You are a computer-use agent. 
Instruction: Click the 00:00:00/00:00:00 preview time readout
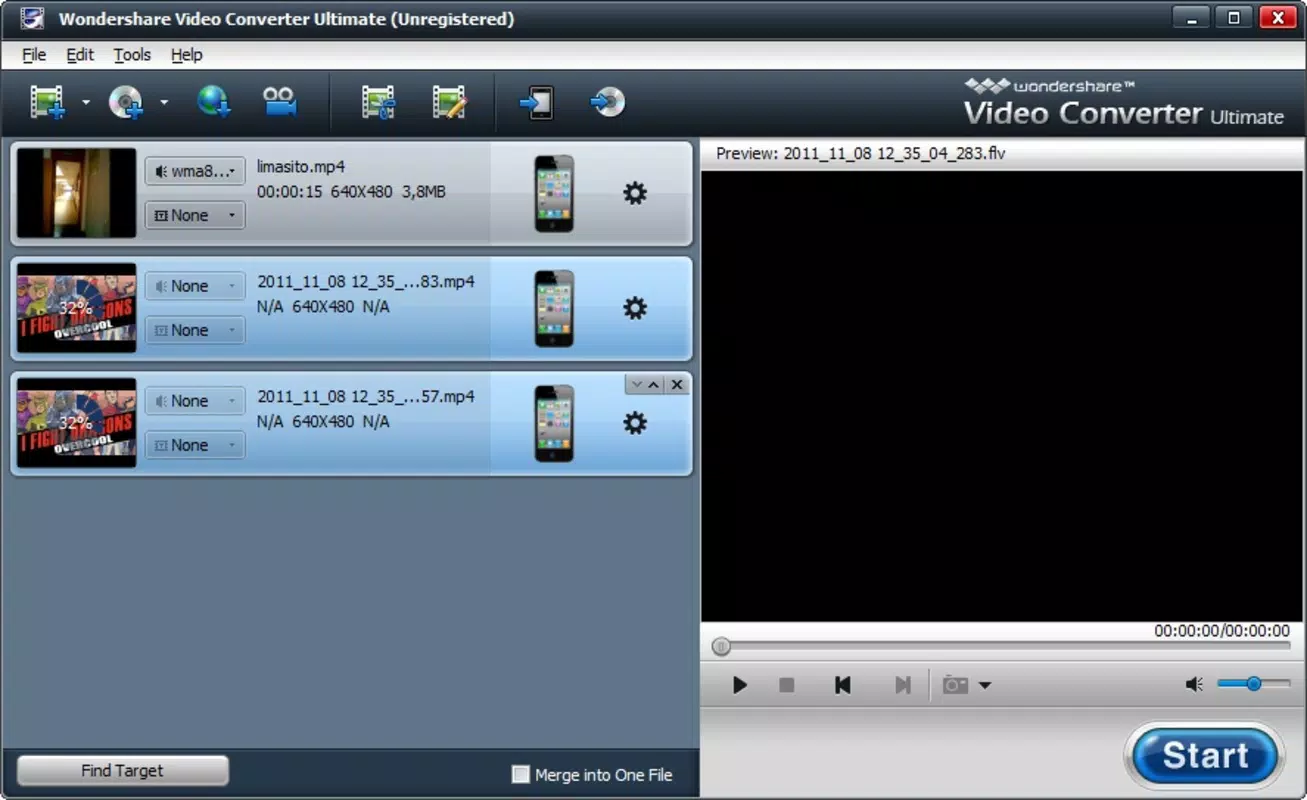1222,631
